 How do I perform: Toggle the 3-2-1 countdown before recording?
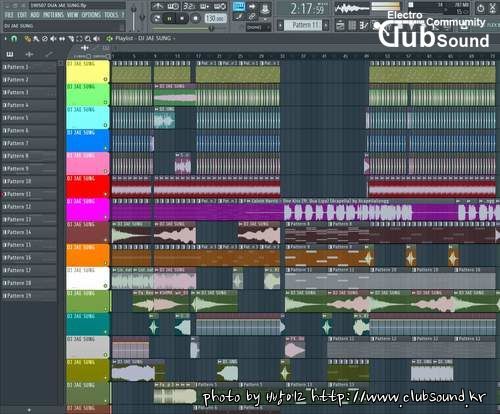(x=189, y=6)
